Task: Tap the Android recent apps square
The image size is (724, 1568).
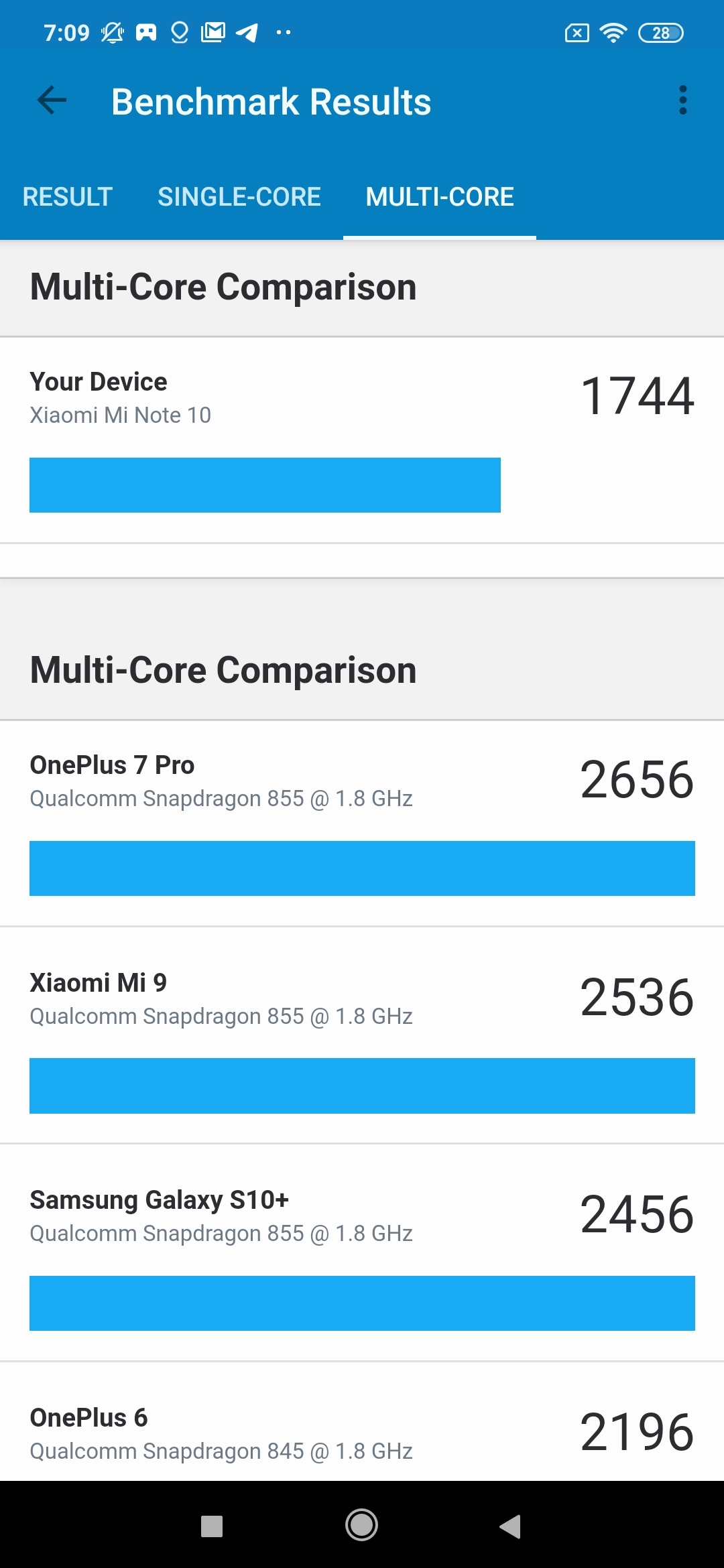Action: pos(212,1526)
